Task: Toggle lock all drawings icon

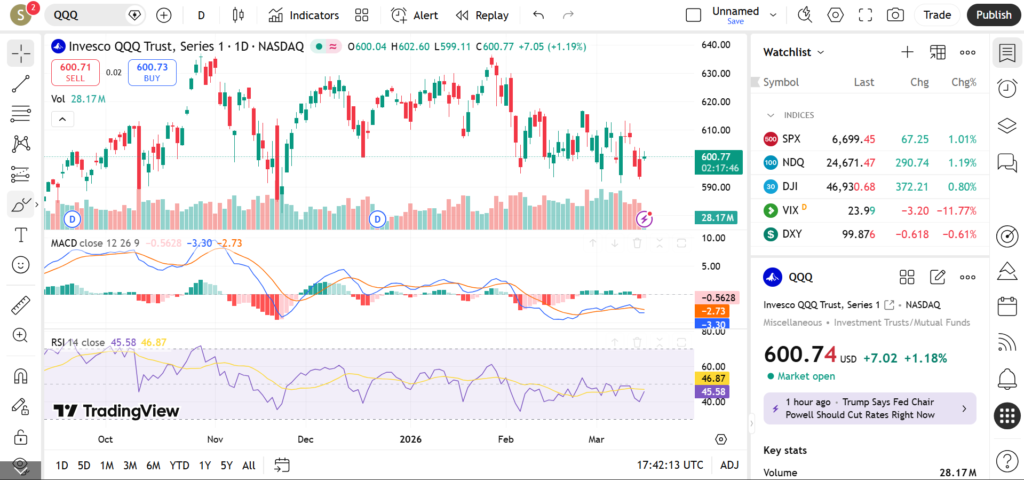Action: pyautogui.click(x=20, y=437)
